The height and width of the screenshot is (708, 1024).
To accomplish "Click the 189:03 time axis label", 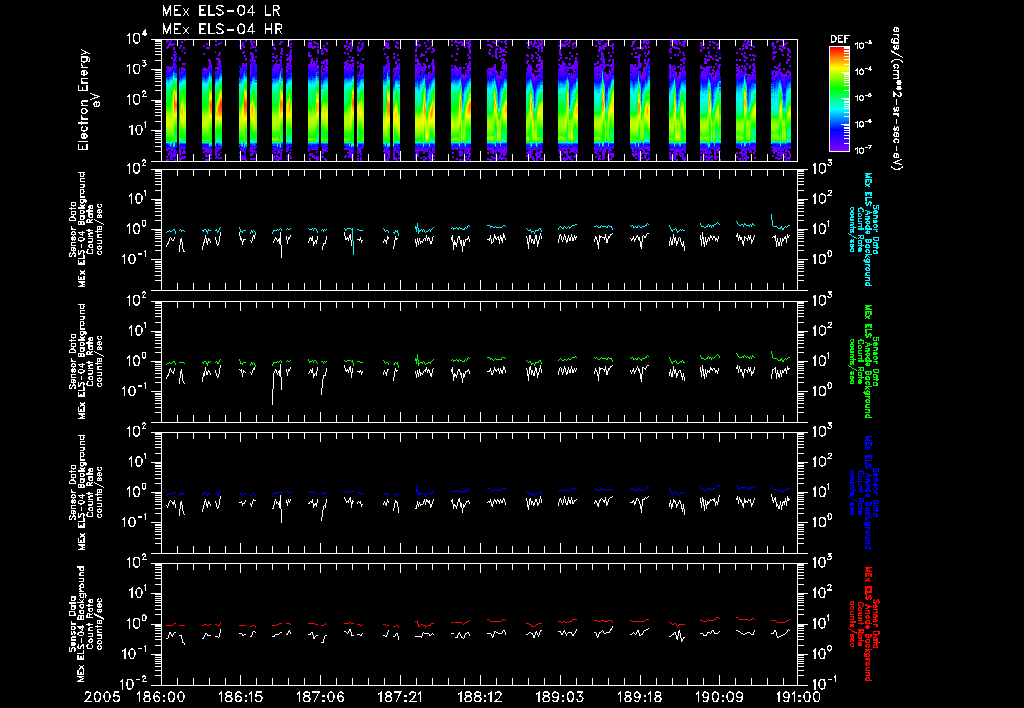I will click(x=558, y=698).
